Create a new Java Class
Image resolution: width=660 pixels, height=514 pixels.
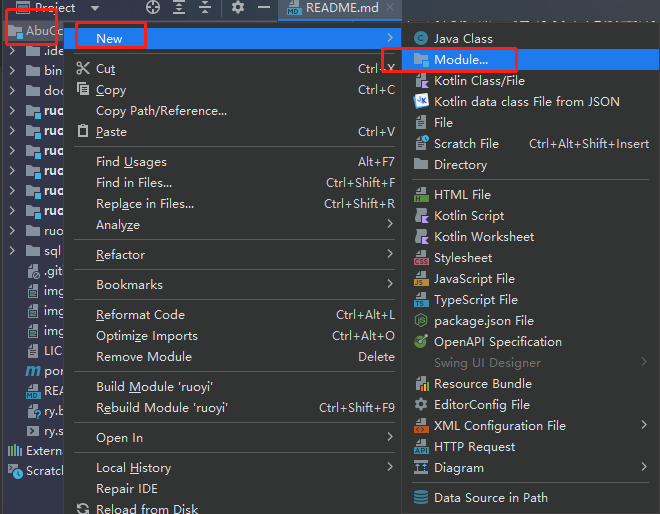coord(531,38)
